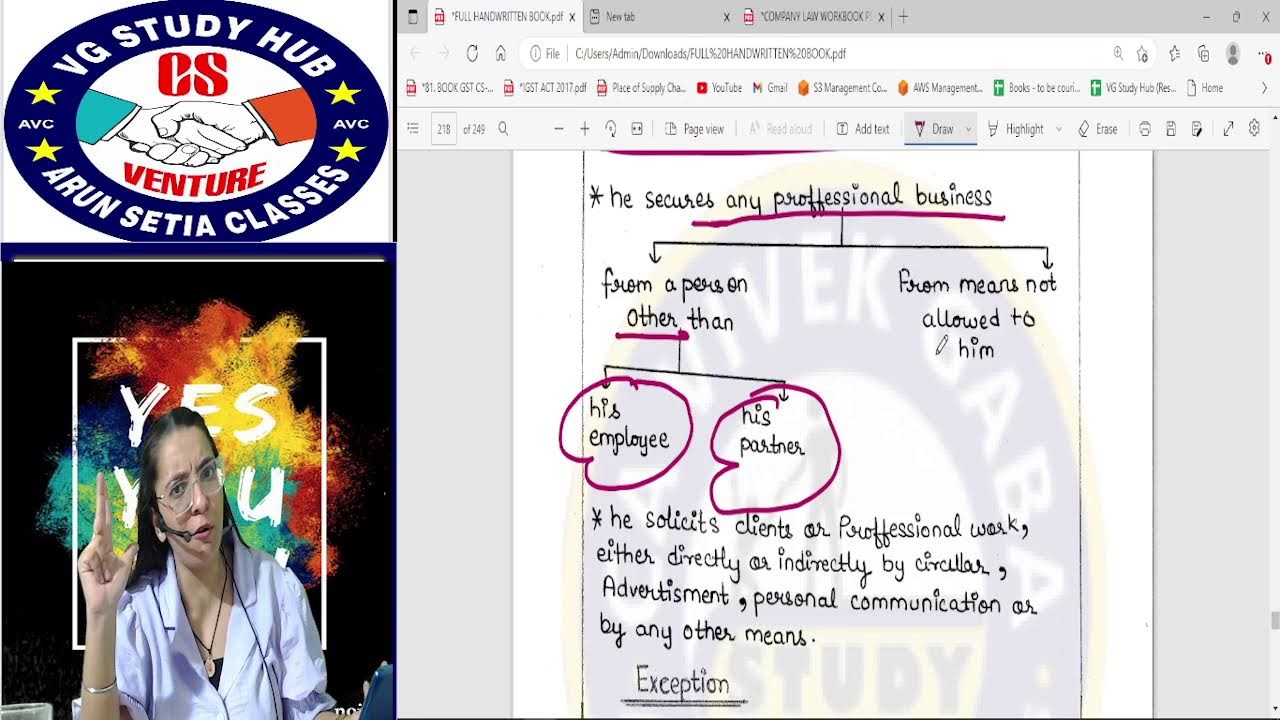Open the IGST ACT 2017.pdf bookmark
The image size is (1280, 720).
coord(545,88)
